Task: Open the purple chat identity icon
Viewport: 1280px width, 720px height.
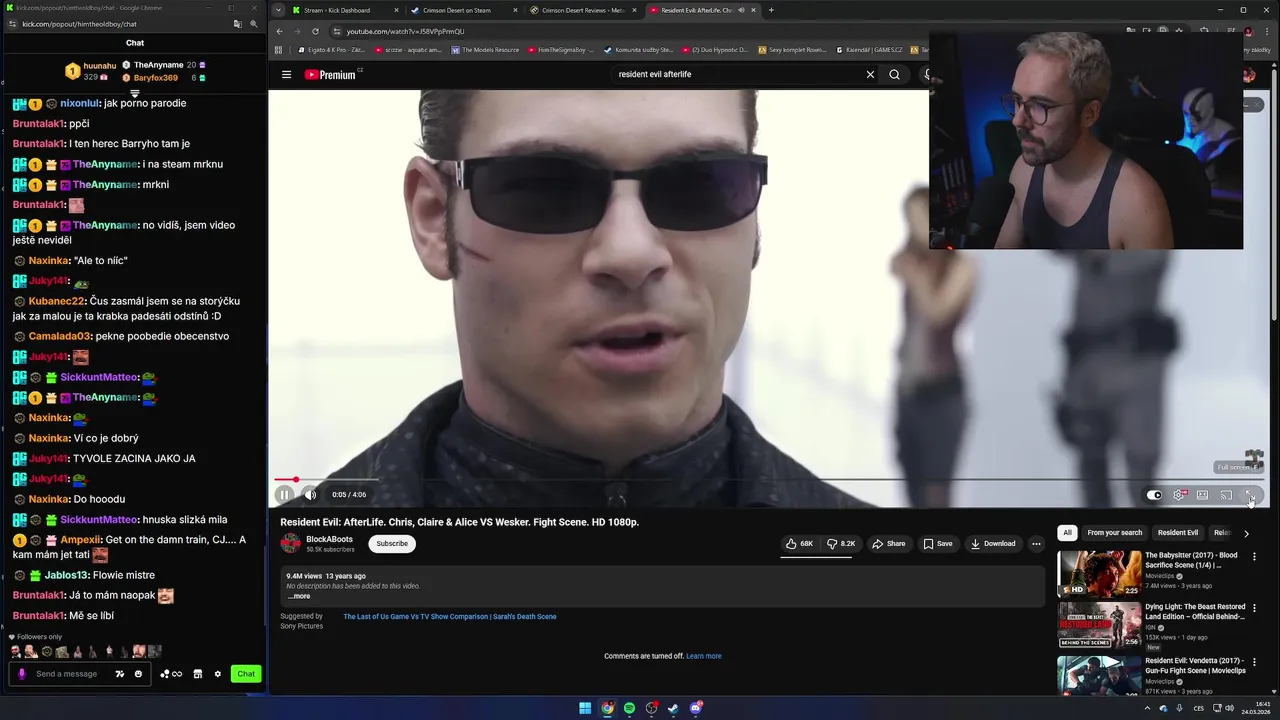Action: click(x=21, y=674)
